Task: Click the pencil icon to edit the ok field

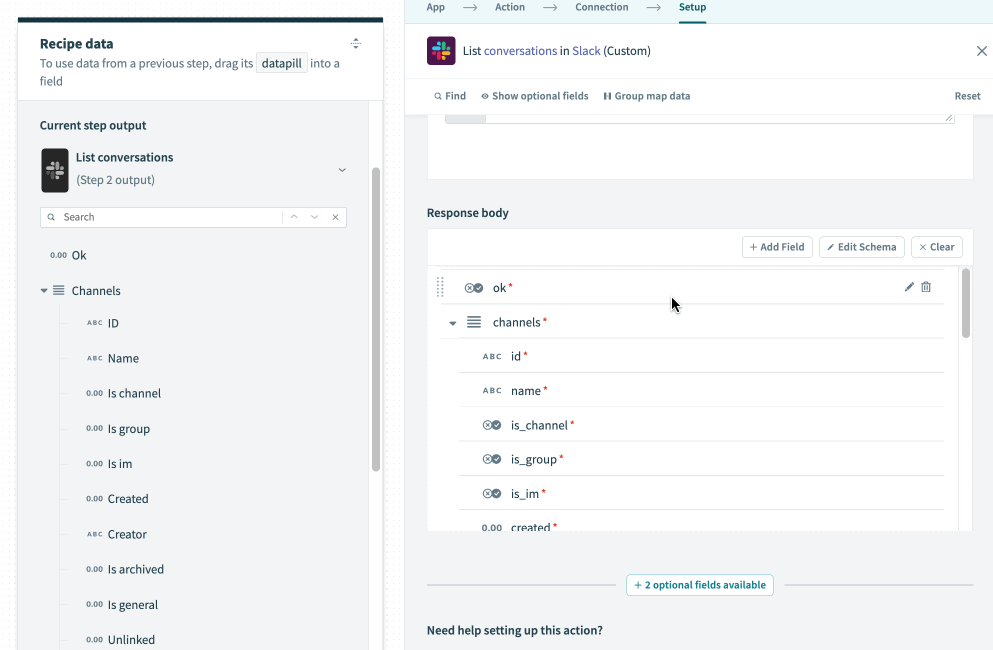Action: pyautogui.click(x=909, y=287)
